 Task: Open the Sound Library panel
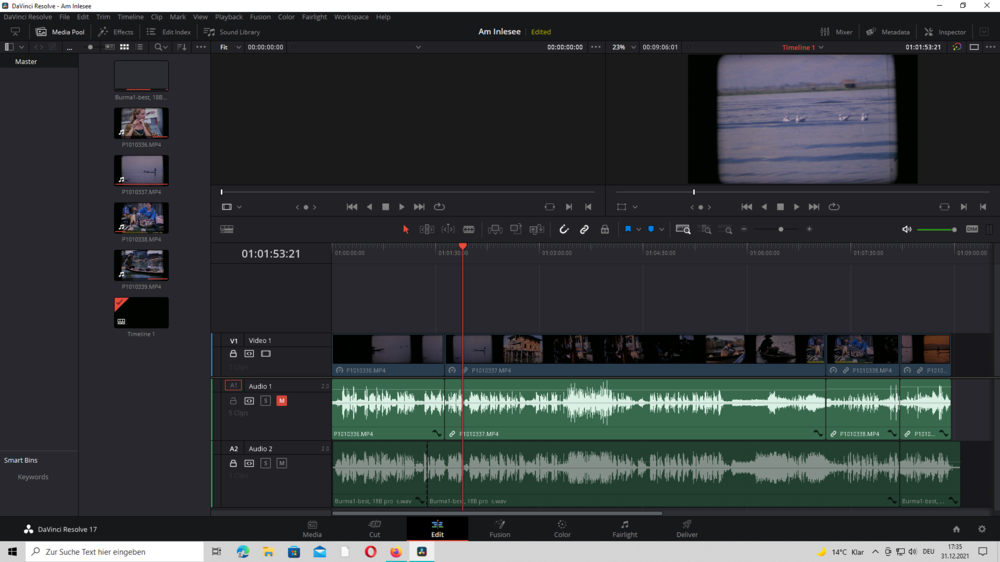coord(232,32)
